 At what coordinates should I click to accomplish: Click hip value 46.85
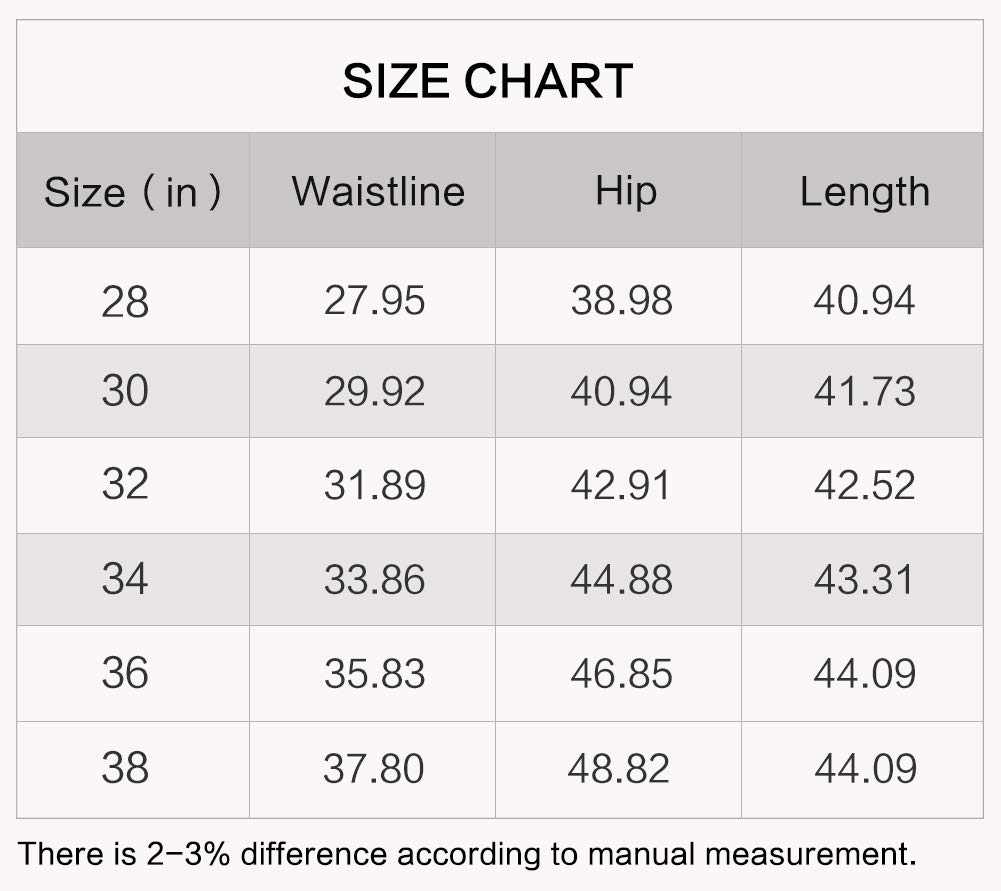(x=621, y=673)
